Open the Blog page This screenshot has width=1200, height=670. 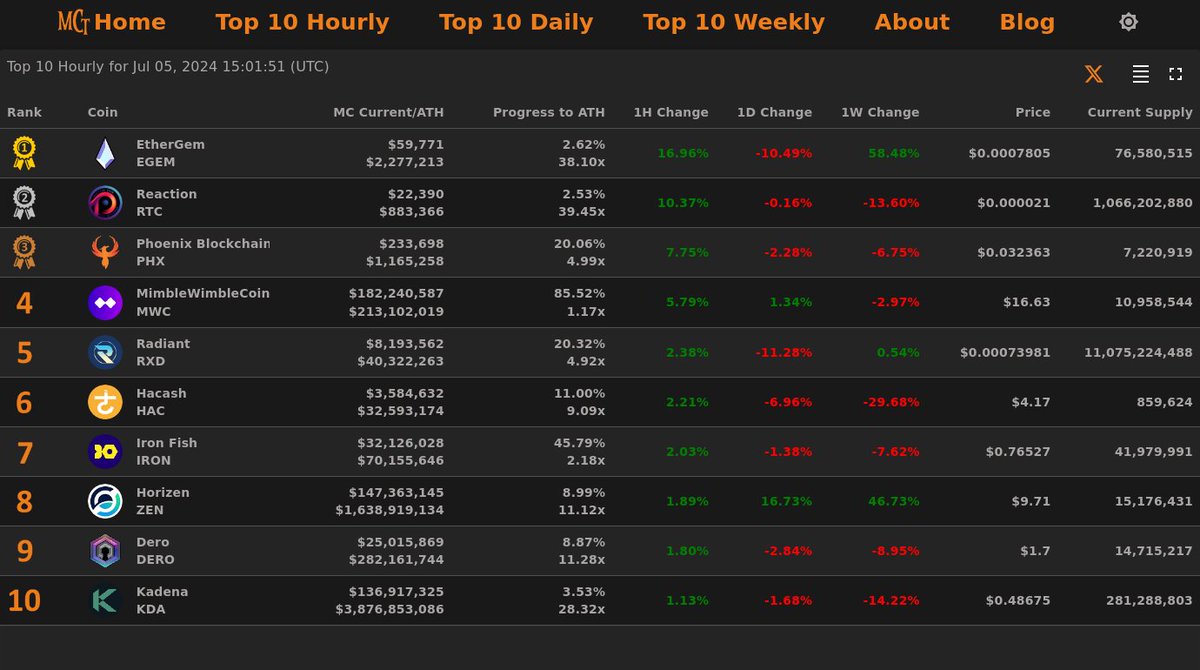tap(1027, 22)
